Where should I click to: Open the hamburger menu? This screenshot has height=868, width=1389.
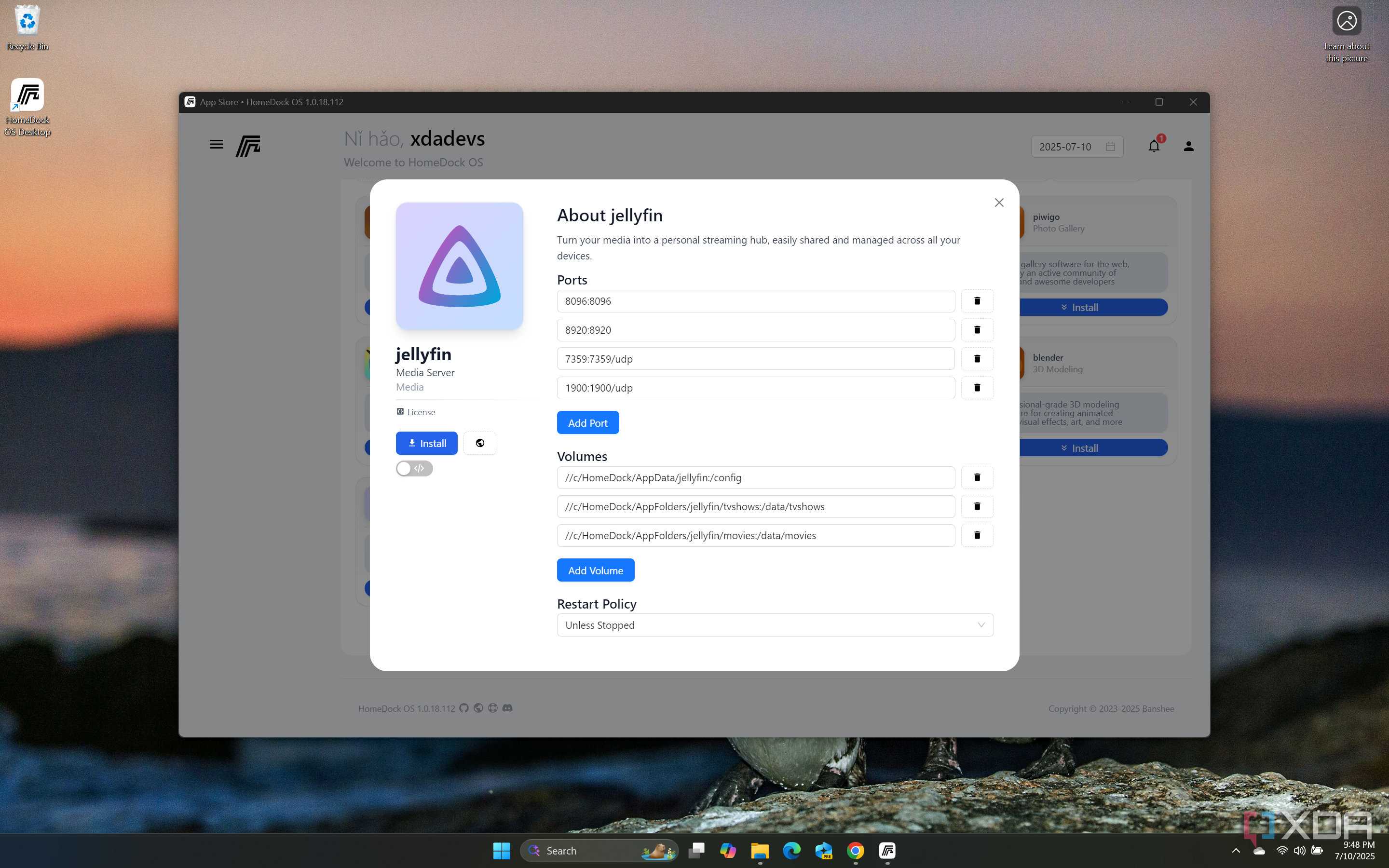(x=217, y=144)
